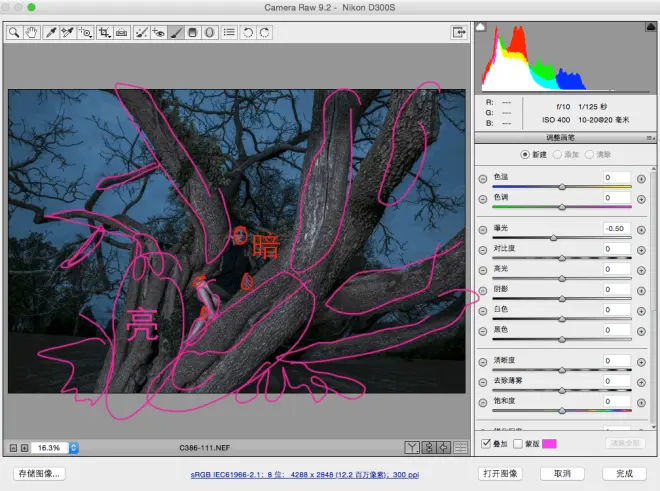This screenshot has height=491, width=660.
Task: Toggle between current and default settings icon
Action: point(460,447)
